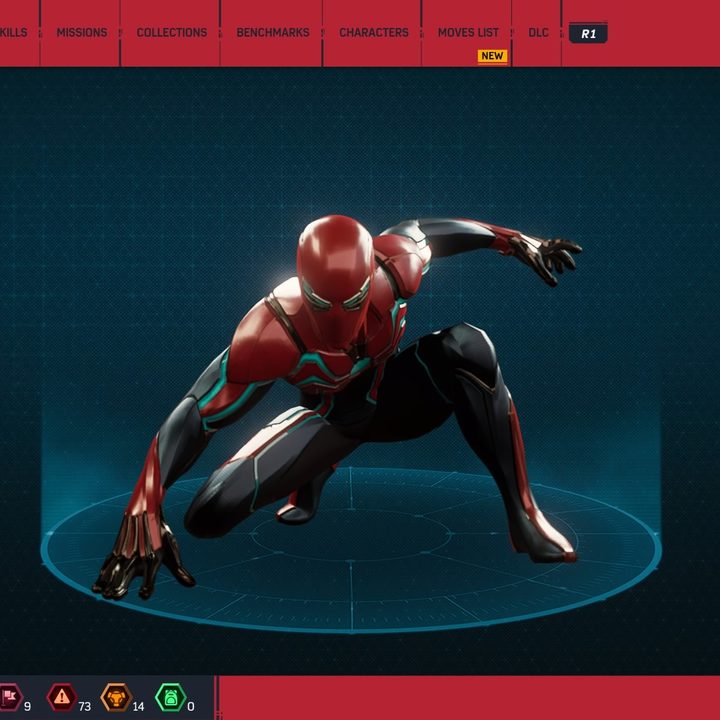Click the Spider-Man suit model preview
Screen dimensions: 720x720
(x=338, y=407)
